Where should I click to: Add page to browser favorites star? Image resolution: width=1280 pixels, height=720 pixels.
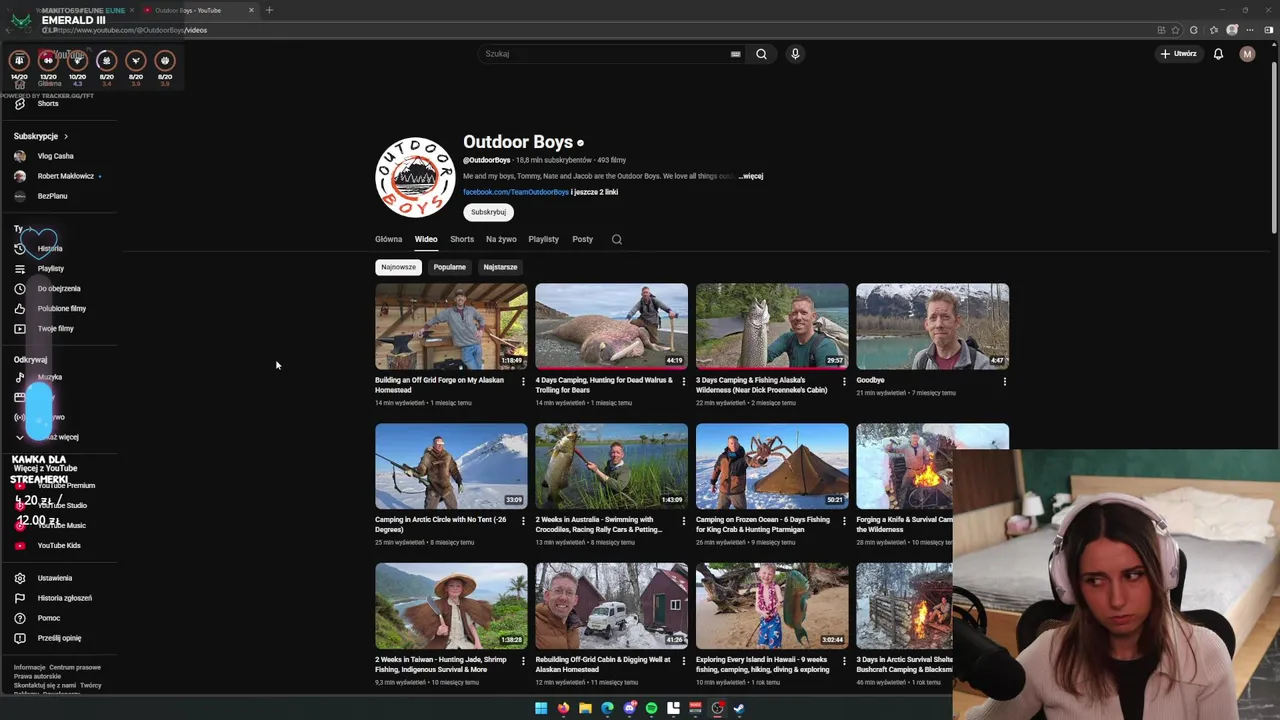(1176, 30)
